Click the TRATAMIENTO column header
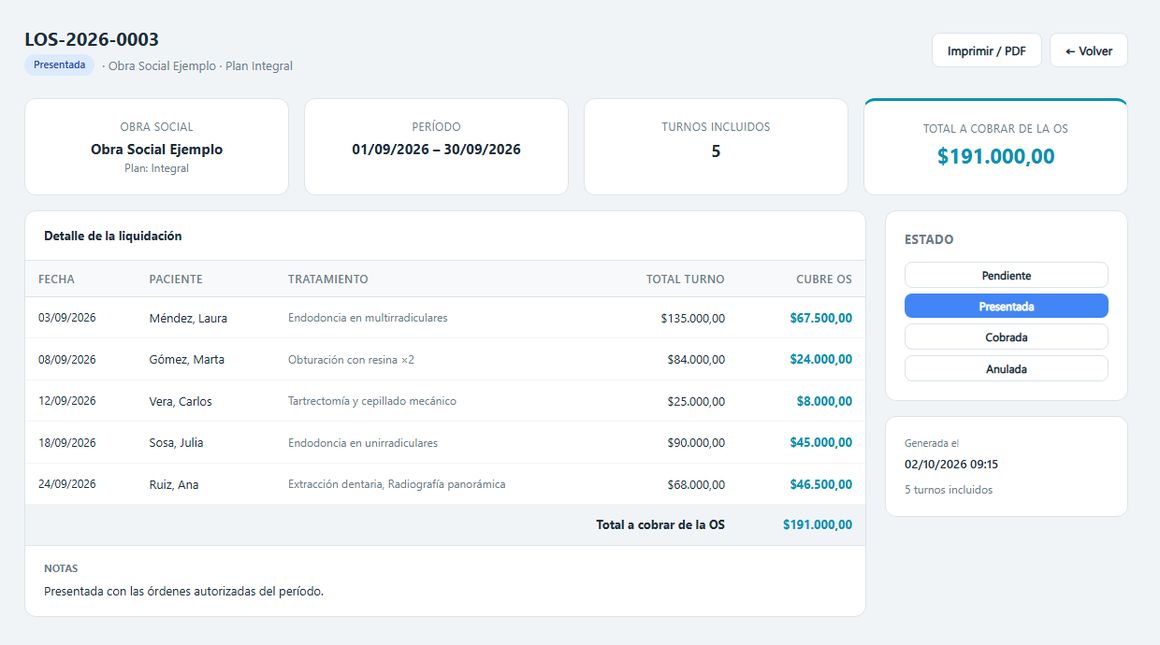 pyautogui.click(x=328, y=279)
